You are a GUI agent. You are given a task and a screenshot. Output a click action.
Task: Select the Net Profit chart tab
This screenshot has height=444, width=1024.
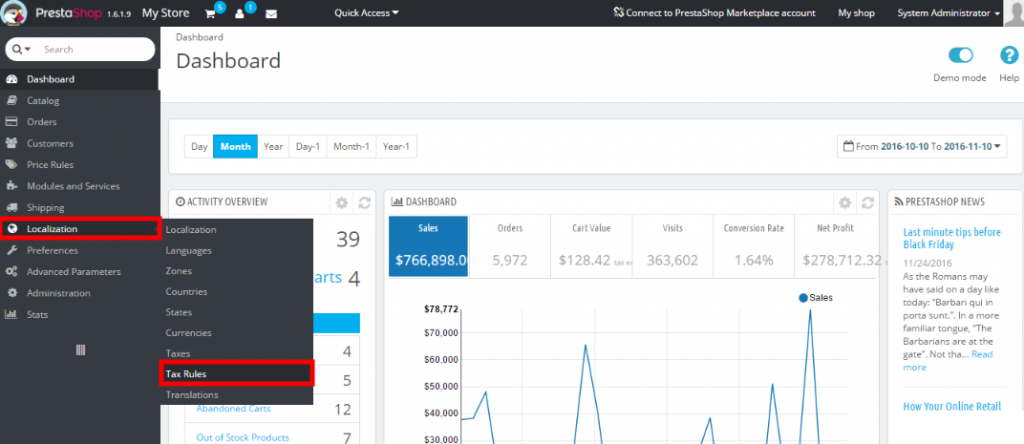(x=835, y=246)
